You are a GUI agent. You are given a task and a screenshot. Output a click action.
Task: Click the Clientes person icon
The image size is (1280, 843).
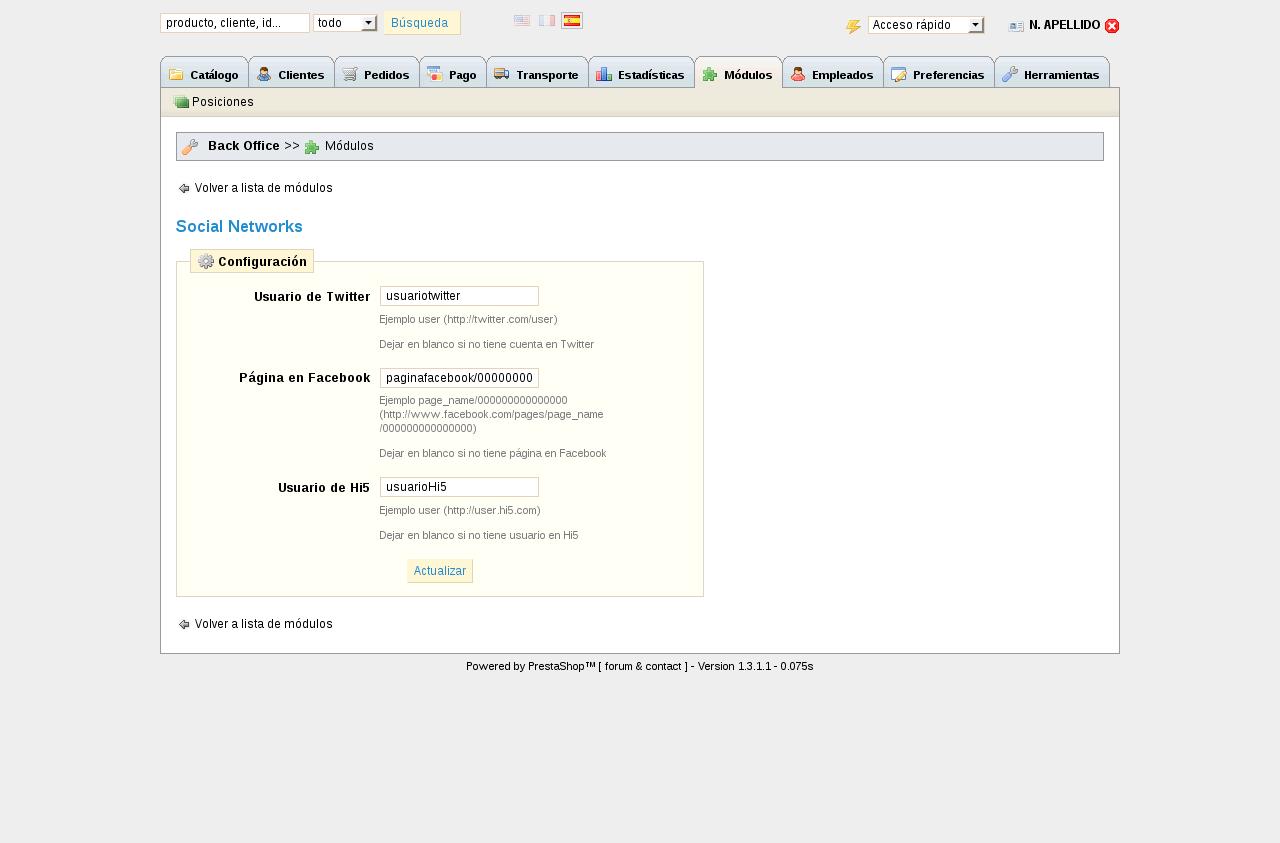point(264,74)
